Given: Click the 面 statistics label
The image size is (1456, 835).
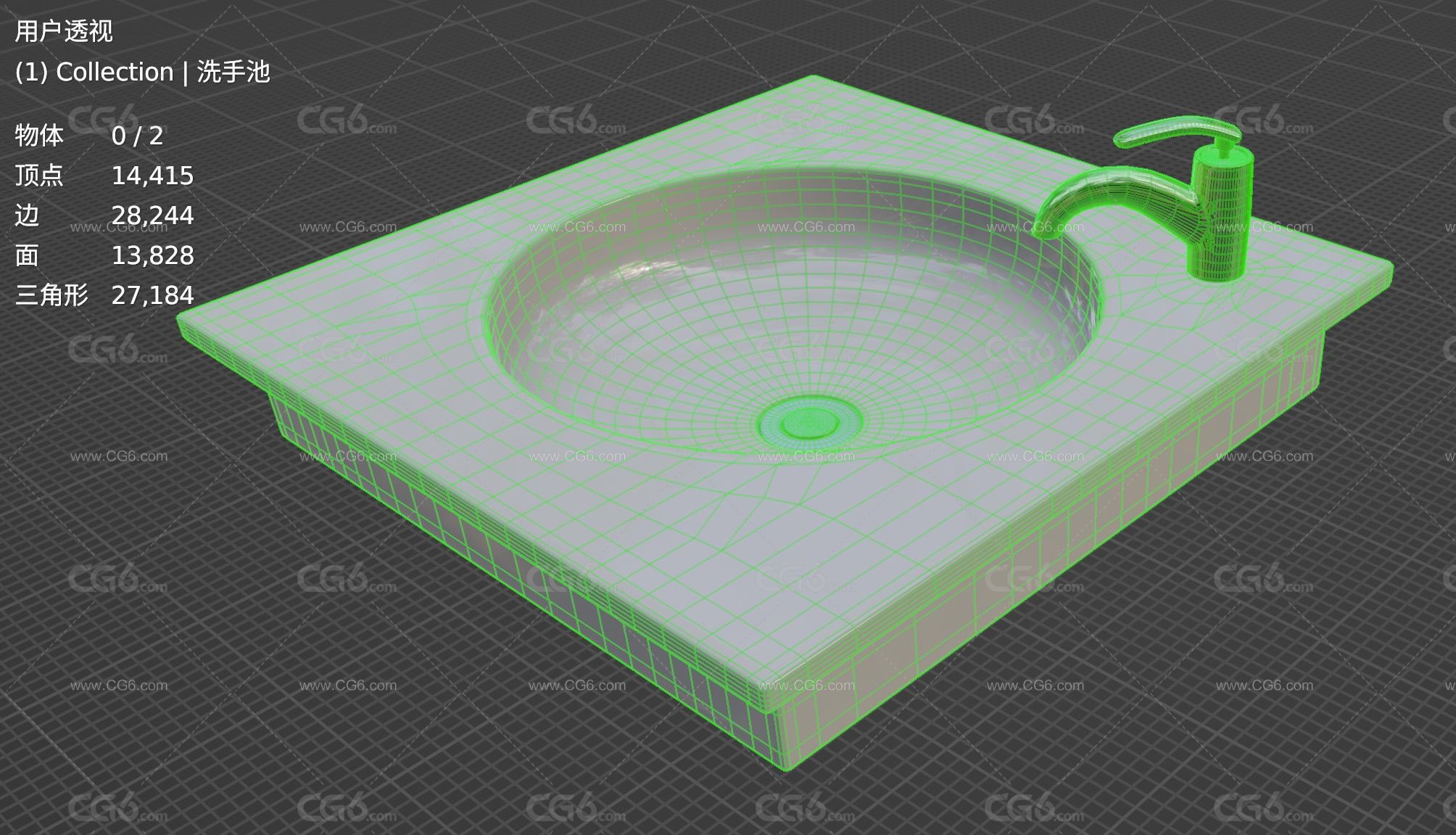Looking at the screenshot, I should 27,255.
